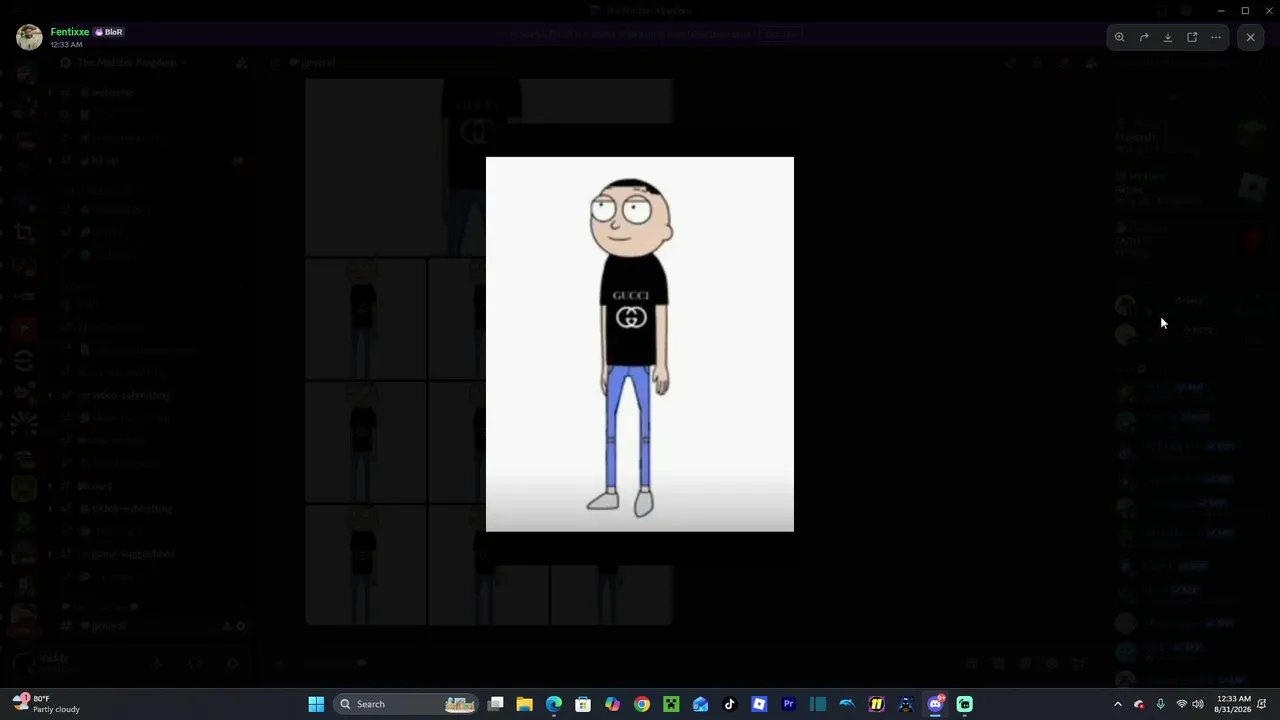Launch Microsoft Edge from the taskbar

554,704
